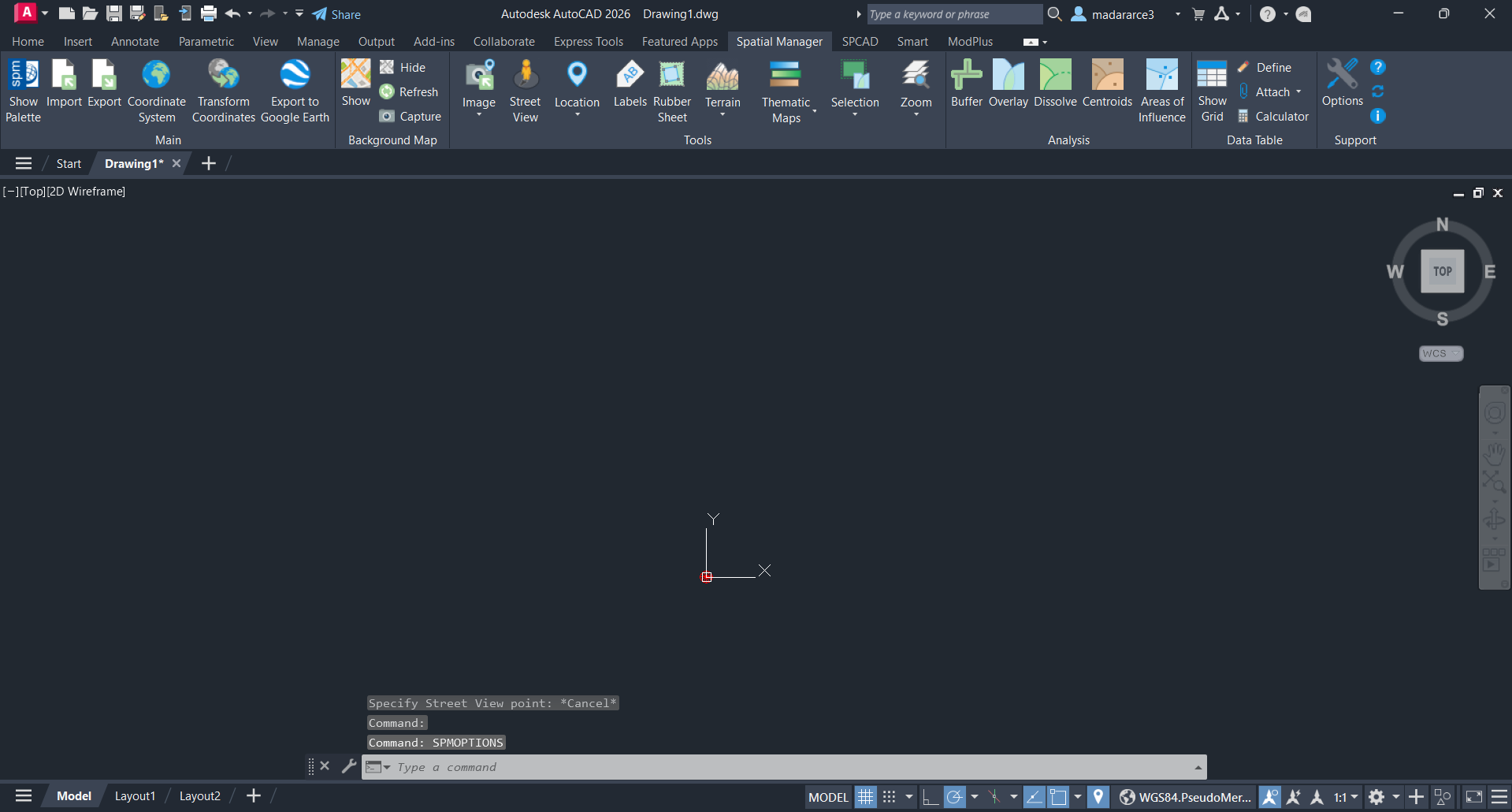The width and height of the screenshot is (1512, 812).
Task: Click the blue info icon in Support
Action: click(x=1377, y=116)
